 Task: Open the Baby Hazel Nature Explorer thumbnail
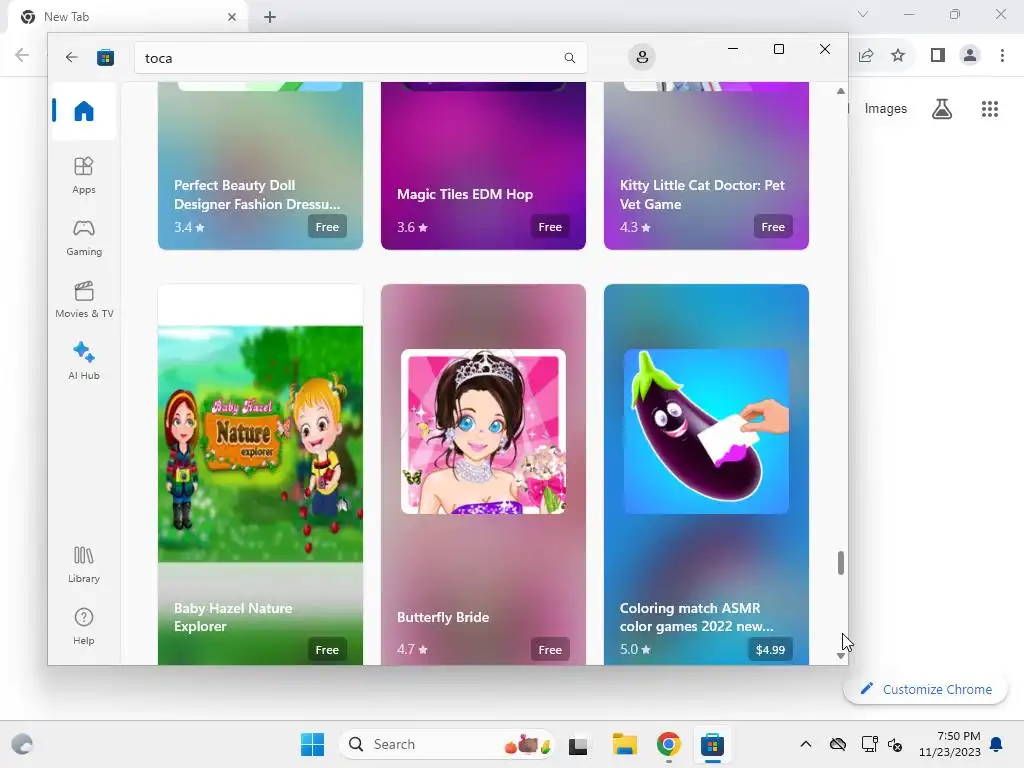coord(260,444)
